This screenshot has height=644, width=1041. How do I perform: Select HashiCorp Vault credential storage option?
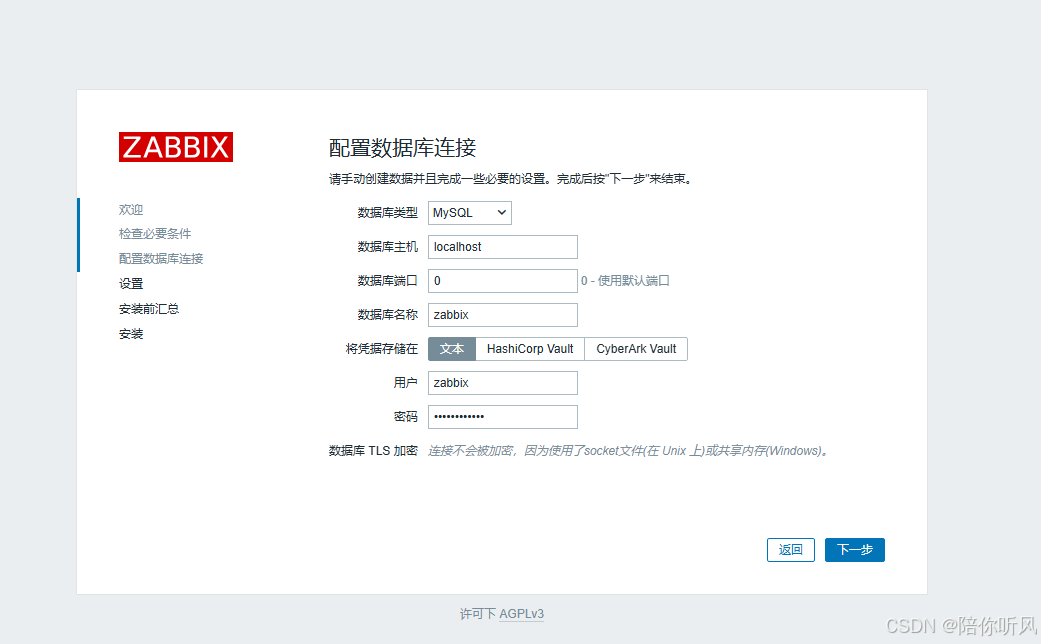click(530, 349)
